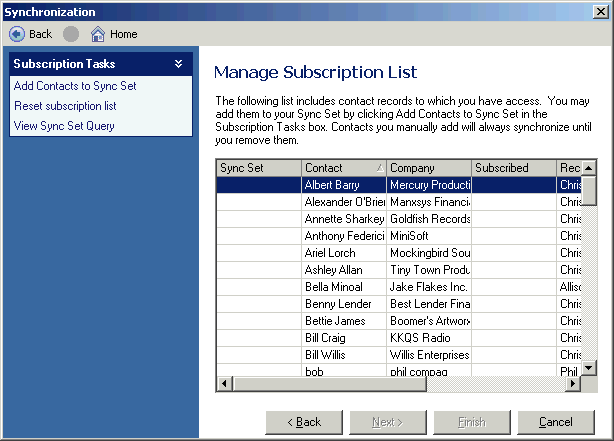Click the sort triangle in Contact header
This screenshot has height=441, width=614.
pyautogui.click(x=380, y=168)
